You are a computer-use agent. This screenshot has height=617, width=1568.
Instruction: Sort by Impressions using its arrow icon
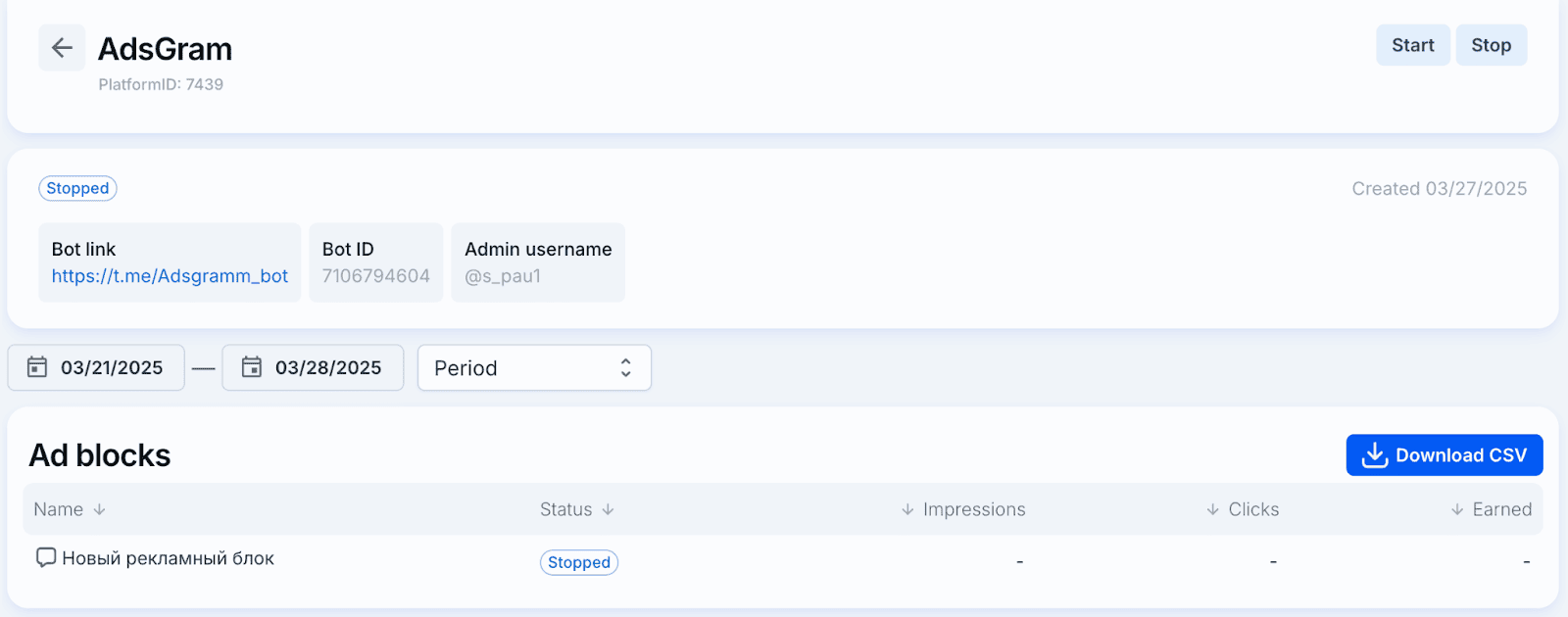907,509
